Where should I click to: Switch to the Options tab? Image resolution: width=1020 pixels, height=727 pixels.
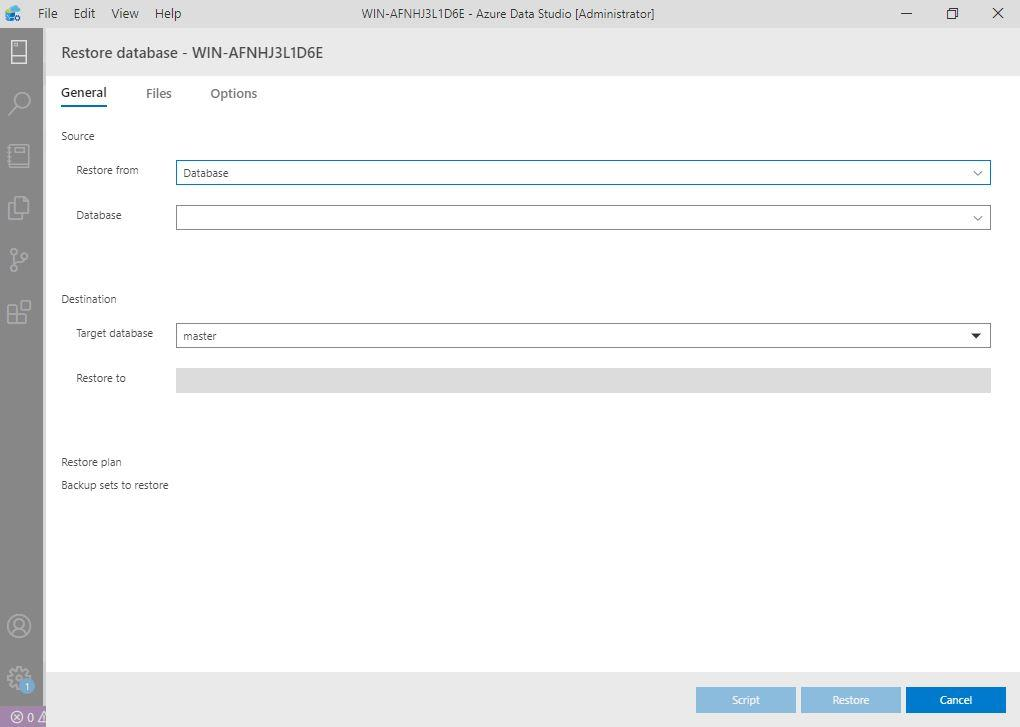[234, 94]
